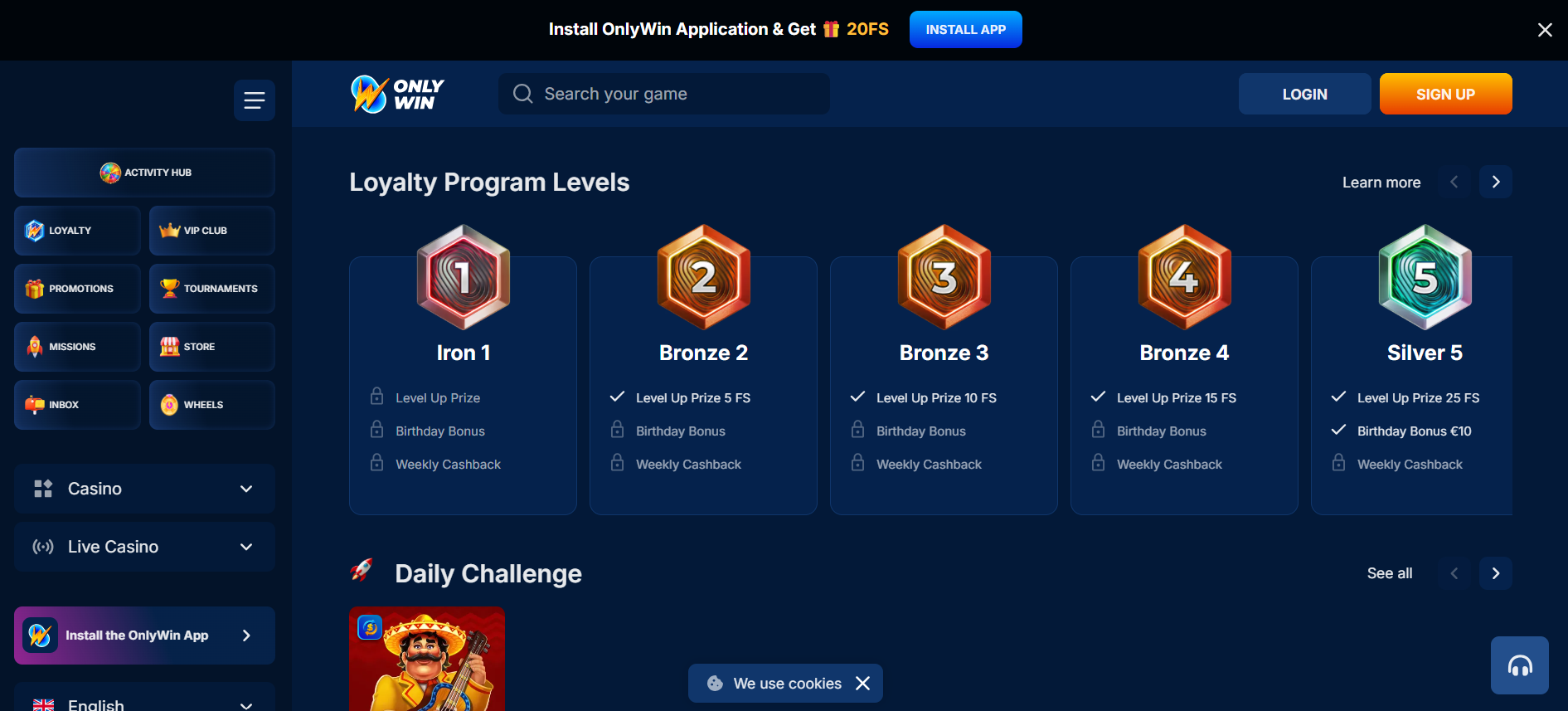Click the Inbox mailbox icon
The image size is (1568, 711).
[35, 405]
